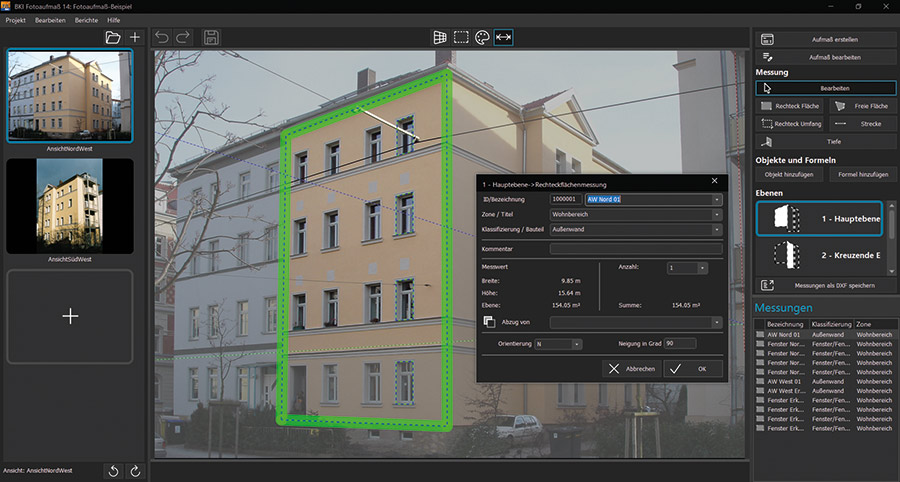Select the dashed rectangle selection icon
Screen dimensions: 900x482
pos(461,38)
